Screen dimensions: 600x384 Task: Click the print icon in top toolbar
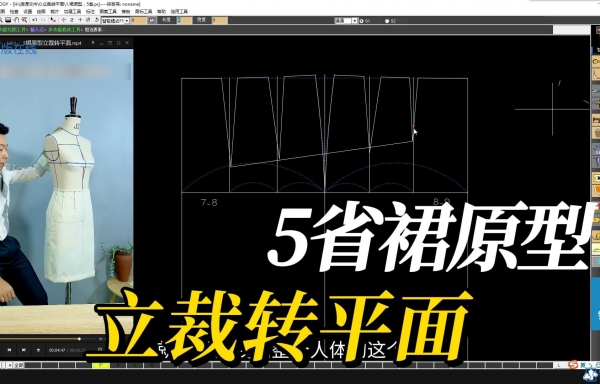tap(8, 20)
